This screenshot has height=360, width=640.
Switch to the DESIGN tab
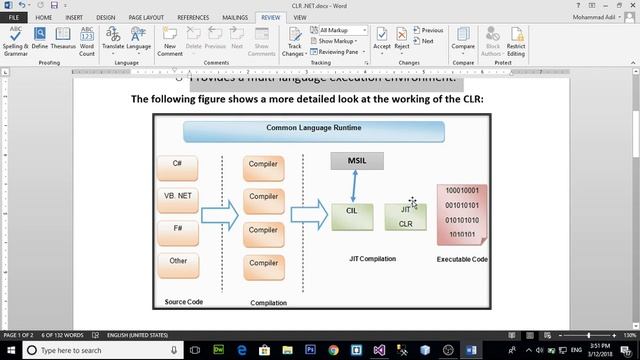coord(105,18)
